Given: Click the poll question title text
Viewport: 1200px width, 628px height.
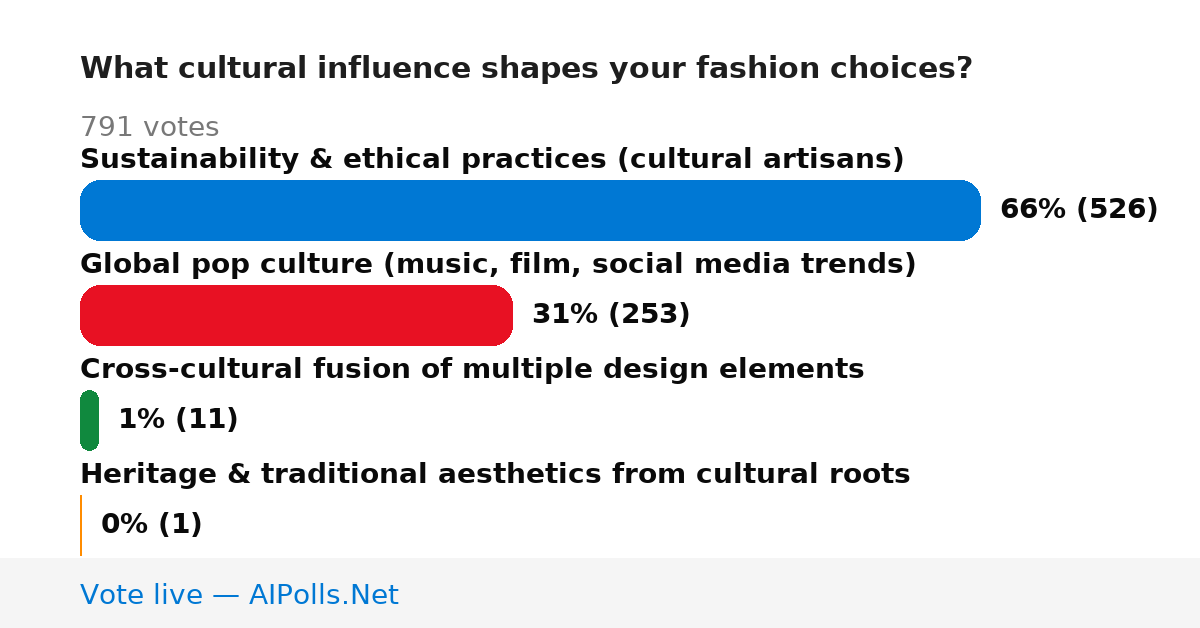Looking at the screenshot, I should (x=526, y=68).
